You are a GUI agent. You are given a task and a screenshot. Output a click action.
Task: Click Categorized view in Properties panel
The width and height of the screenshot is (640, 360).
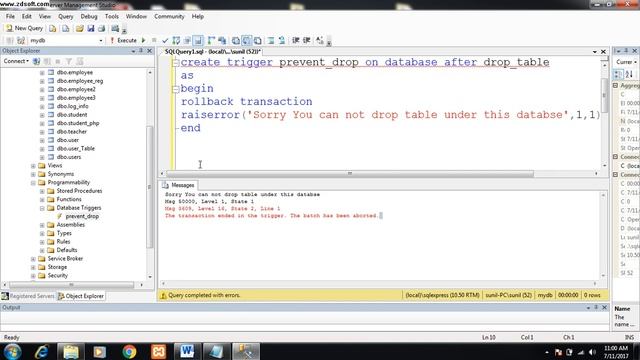618,74
